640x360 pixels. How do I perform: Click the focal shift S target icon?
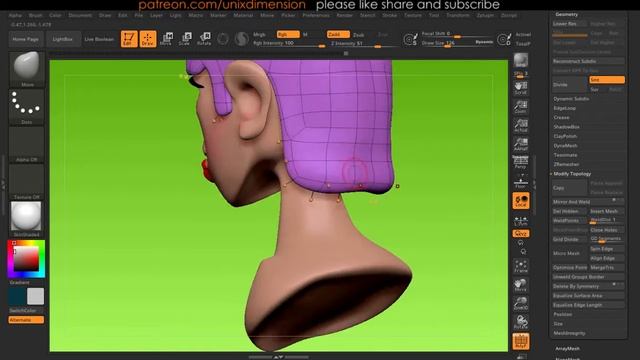pos(410,40)
